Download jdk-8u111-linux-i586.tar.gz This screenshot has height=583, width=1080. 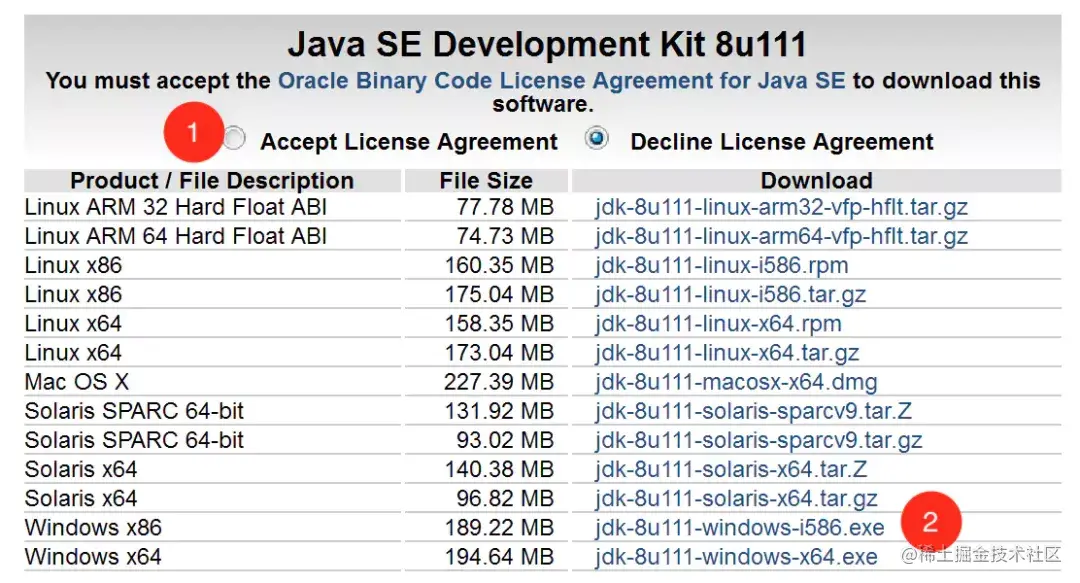[731, 294]
